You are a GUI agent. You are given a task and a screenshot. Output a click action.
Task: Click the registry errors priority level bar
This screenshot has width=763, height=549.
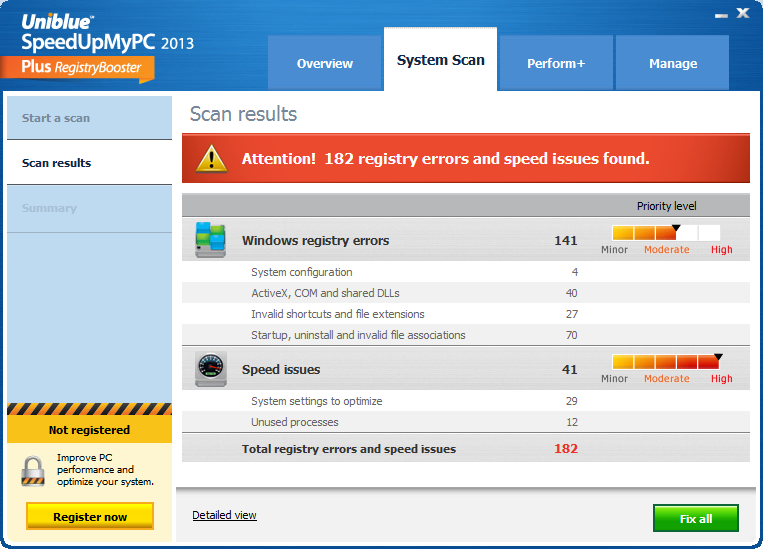666,233
